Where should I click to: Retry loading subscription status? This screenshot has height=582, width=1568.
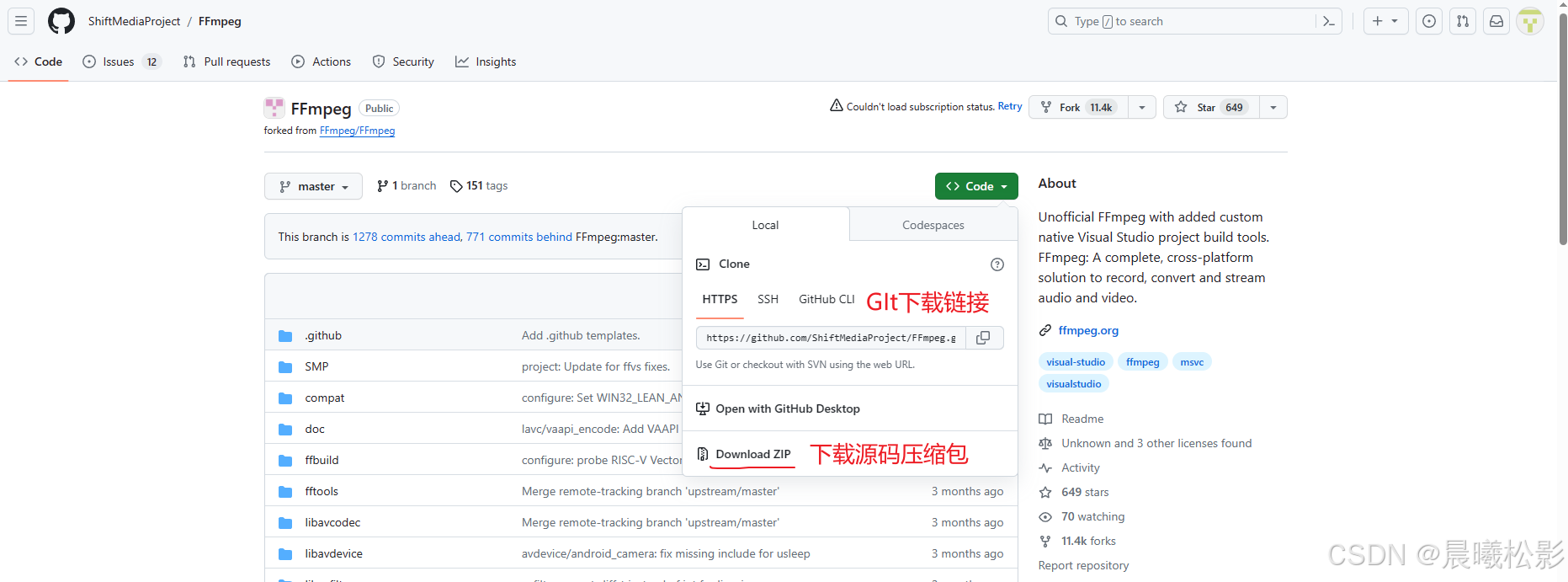pyautogui.click(x=1010, y=106)
